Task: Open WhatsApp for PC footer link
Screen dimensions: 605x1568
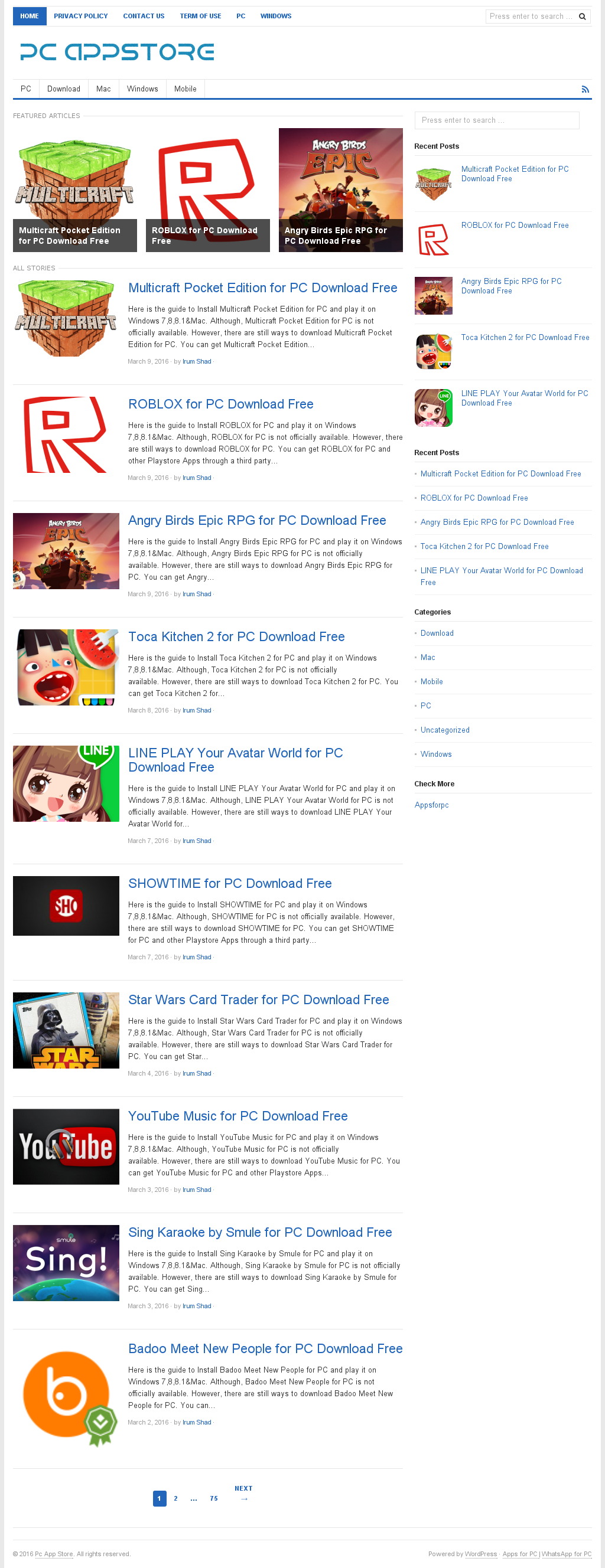Action: pos(567,1554)
